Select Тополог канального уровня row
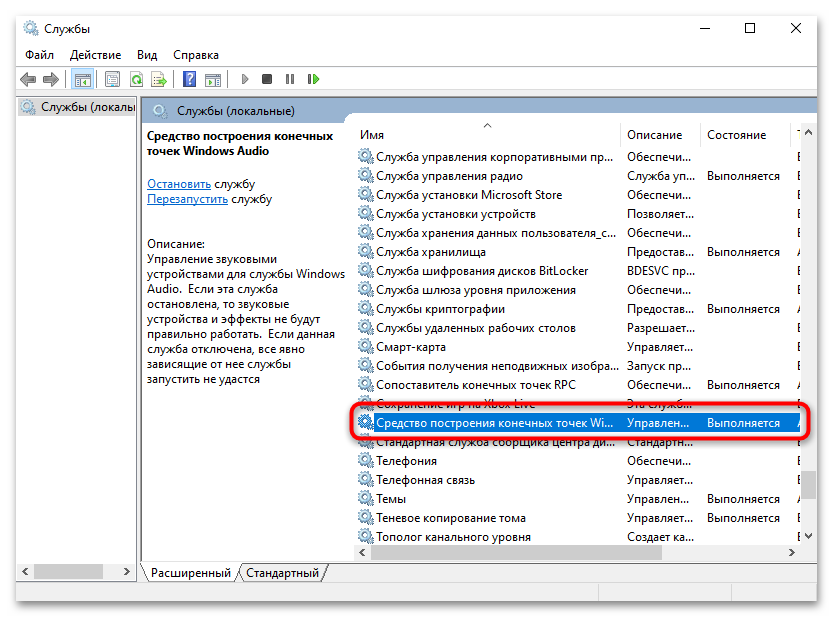833x617 pixels. (578, 537)
